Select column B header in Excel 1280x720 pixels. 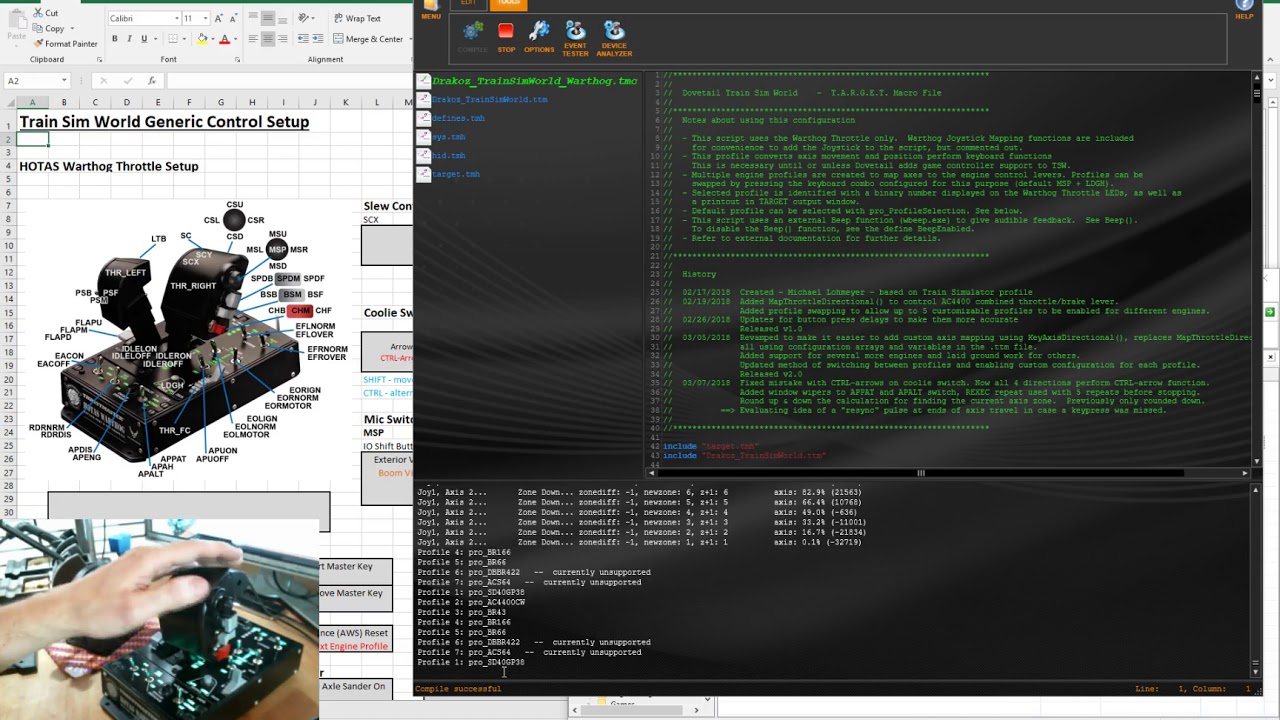[64, 102]
